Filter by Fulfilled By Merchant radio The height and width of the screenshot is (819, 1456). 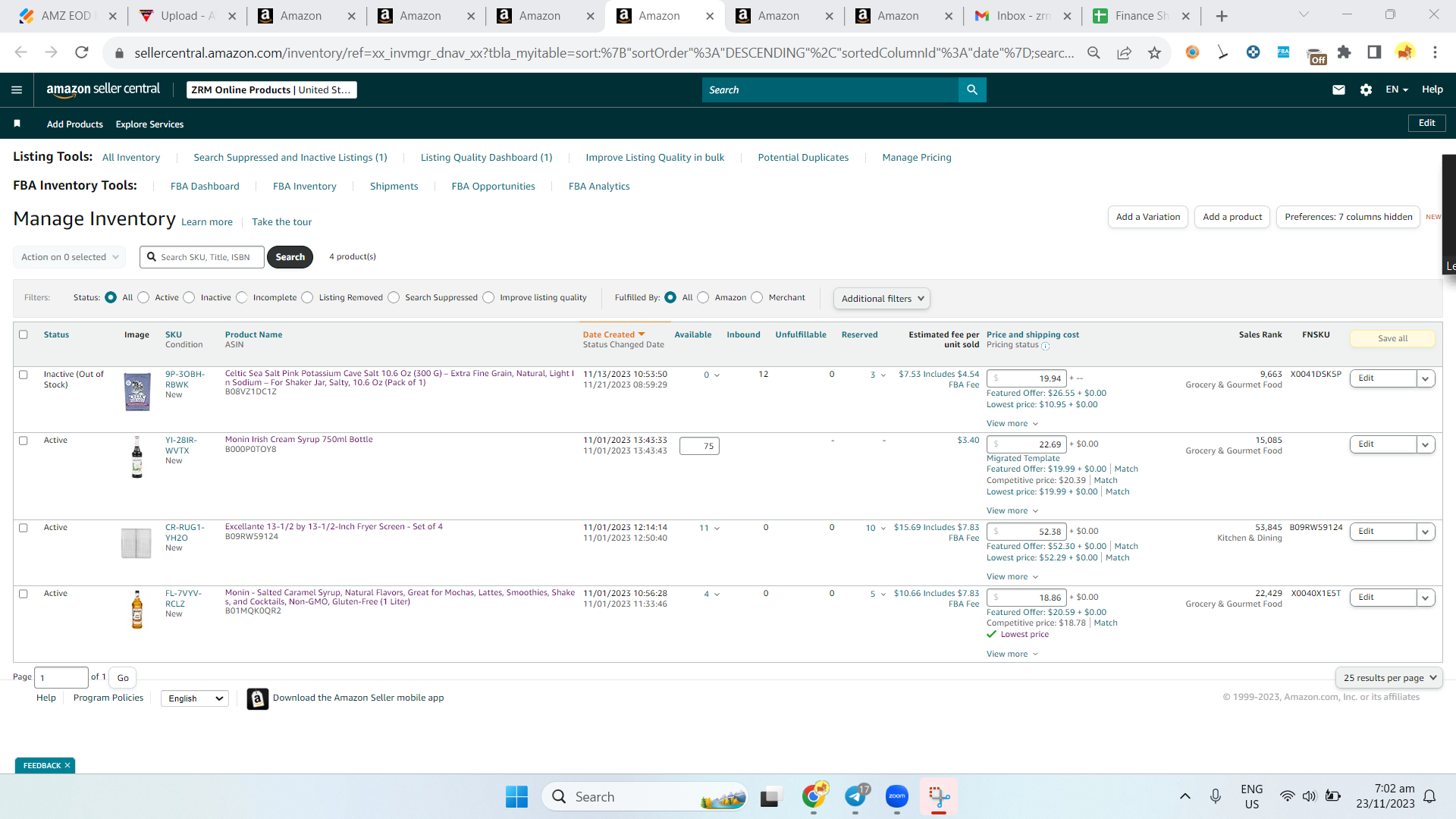coord(757,297)
